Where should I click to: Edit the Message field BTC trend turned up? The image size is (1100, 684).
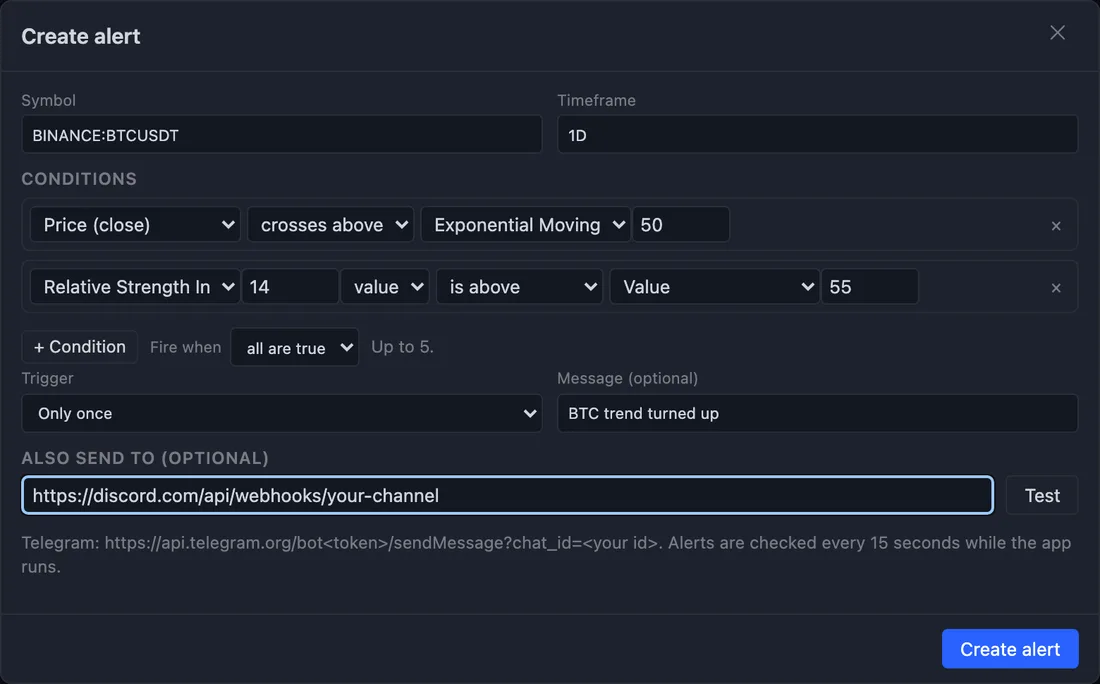point(817,413)
